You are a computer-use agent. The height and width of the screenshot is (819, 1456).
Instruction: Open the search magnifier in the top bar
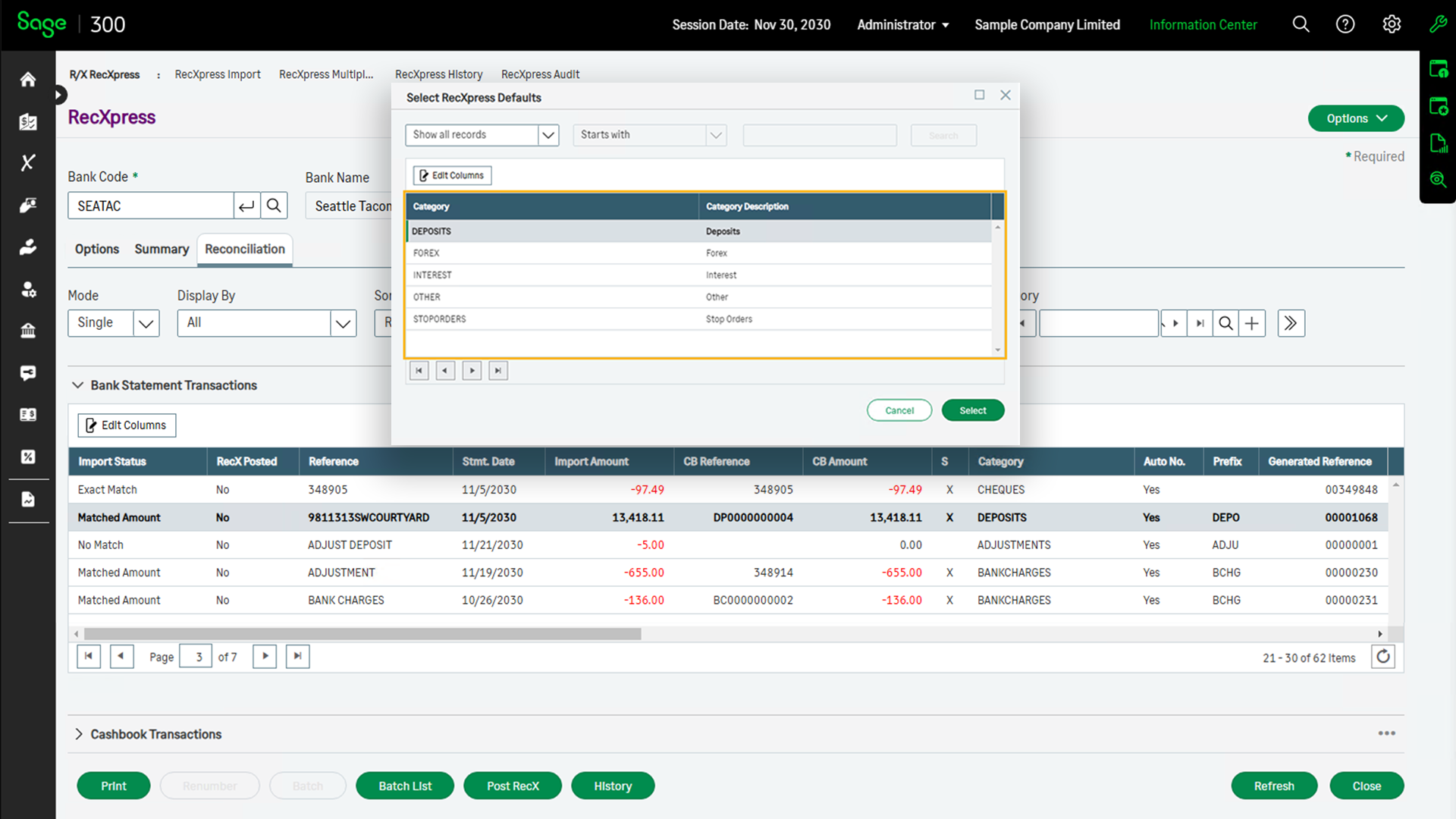1301,24
